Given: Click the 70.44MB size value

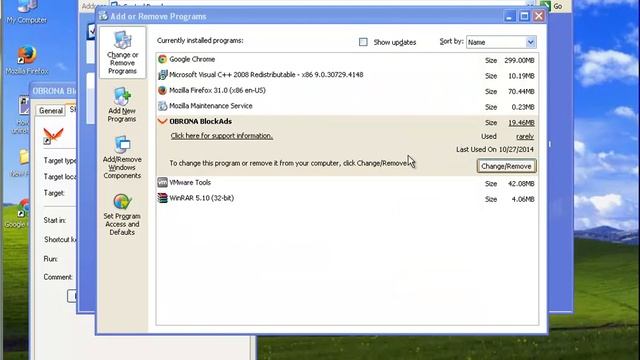Looking at the screenshot, I should [x=521, y=91].
